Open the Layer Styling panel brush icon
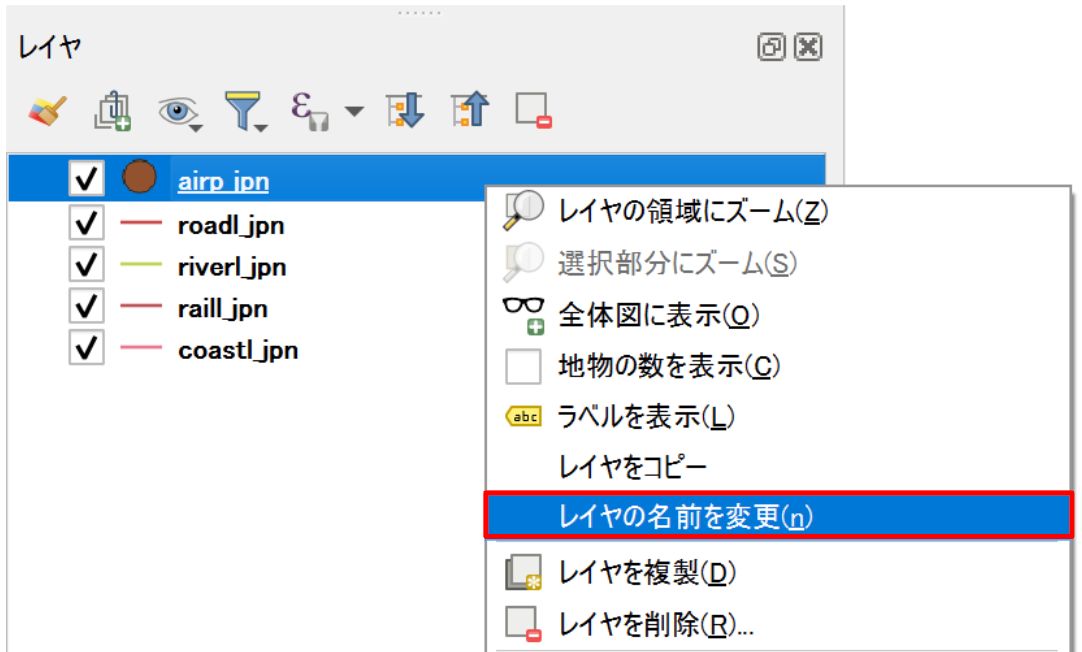 pos(48,110)
